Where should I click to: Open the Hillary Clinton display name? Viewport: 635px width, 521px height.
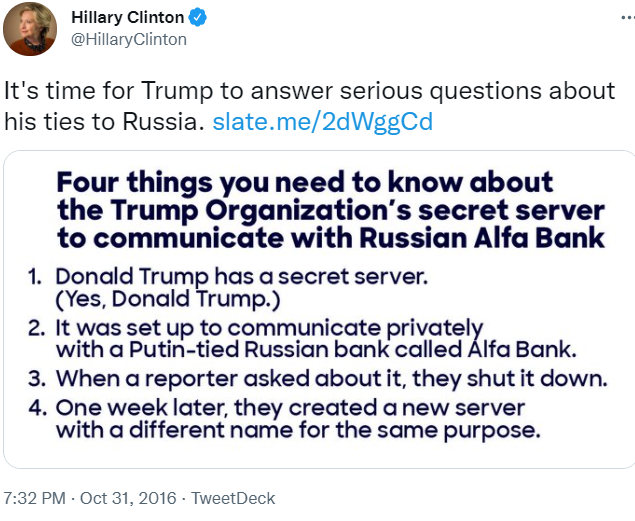[x=128, y=17]
